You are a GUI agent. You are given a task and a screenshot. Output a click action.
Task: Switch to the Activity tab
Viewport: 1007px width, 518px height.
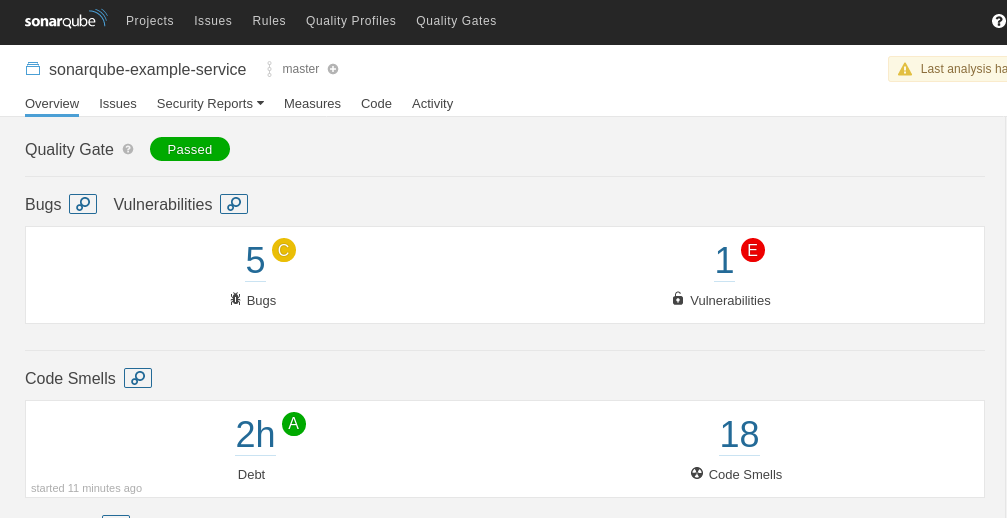432,103
